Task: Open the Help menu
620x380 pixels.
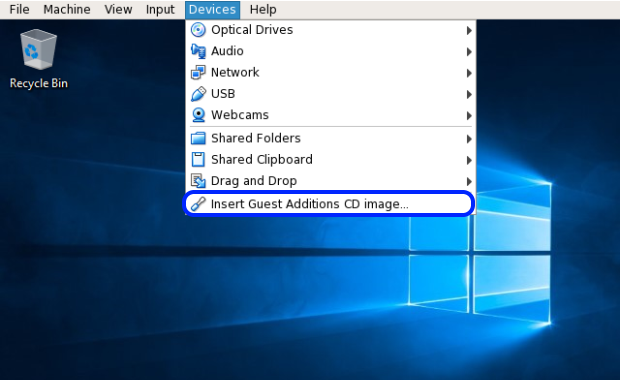Action: click(x=263, y=9)
